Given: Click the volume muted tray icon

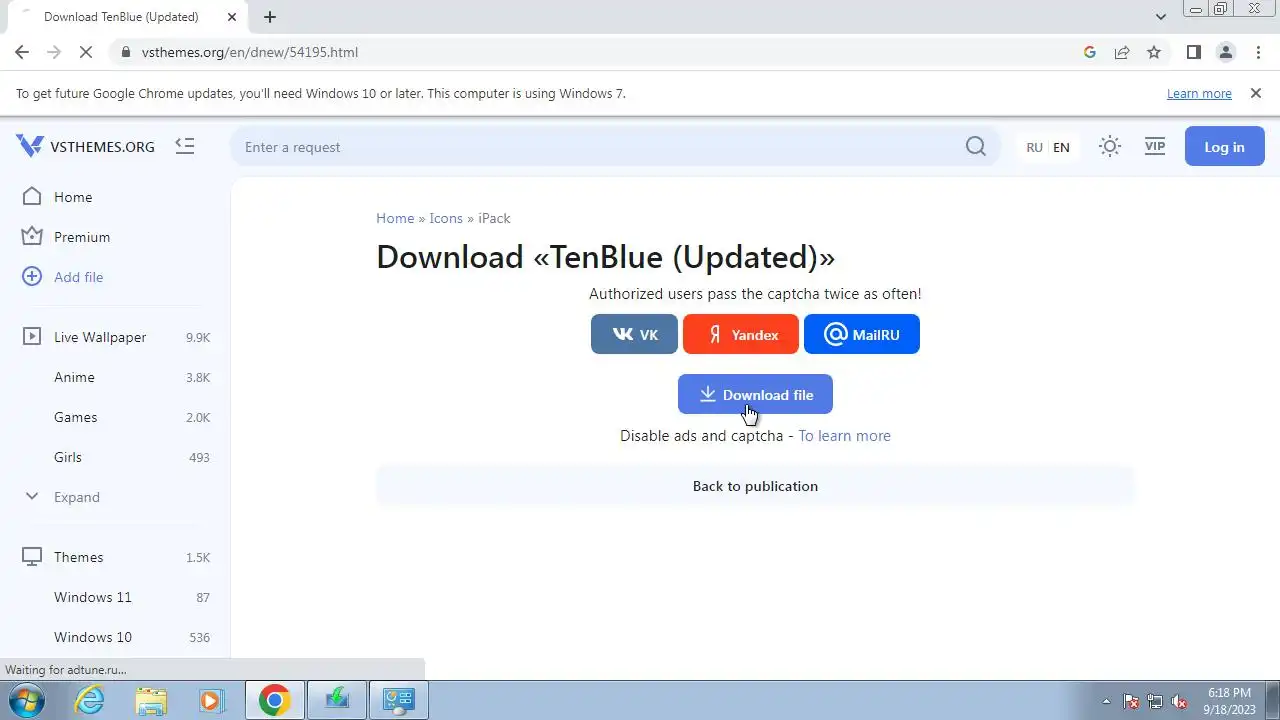Looking at the screenshot, I should click(x=1179, y=701).
